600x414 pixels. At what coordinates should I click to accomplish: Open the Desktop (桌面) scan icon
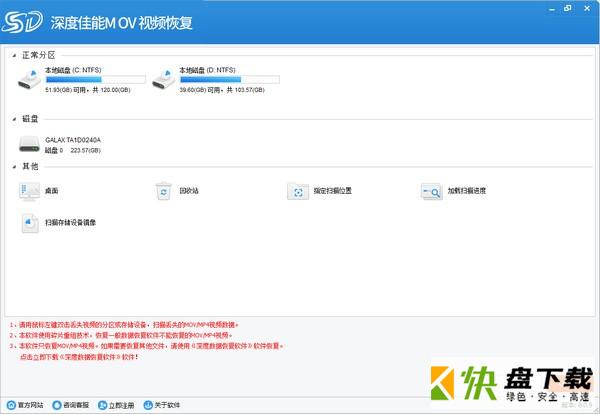point(29,191)
